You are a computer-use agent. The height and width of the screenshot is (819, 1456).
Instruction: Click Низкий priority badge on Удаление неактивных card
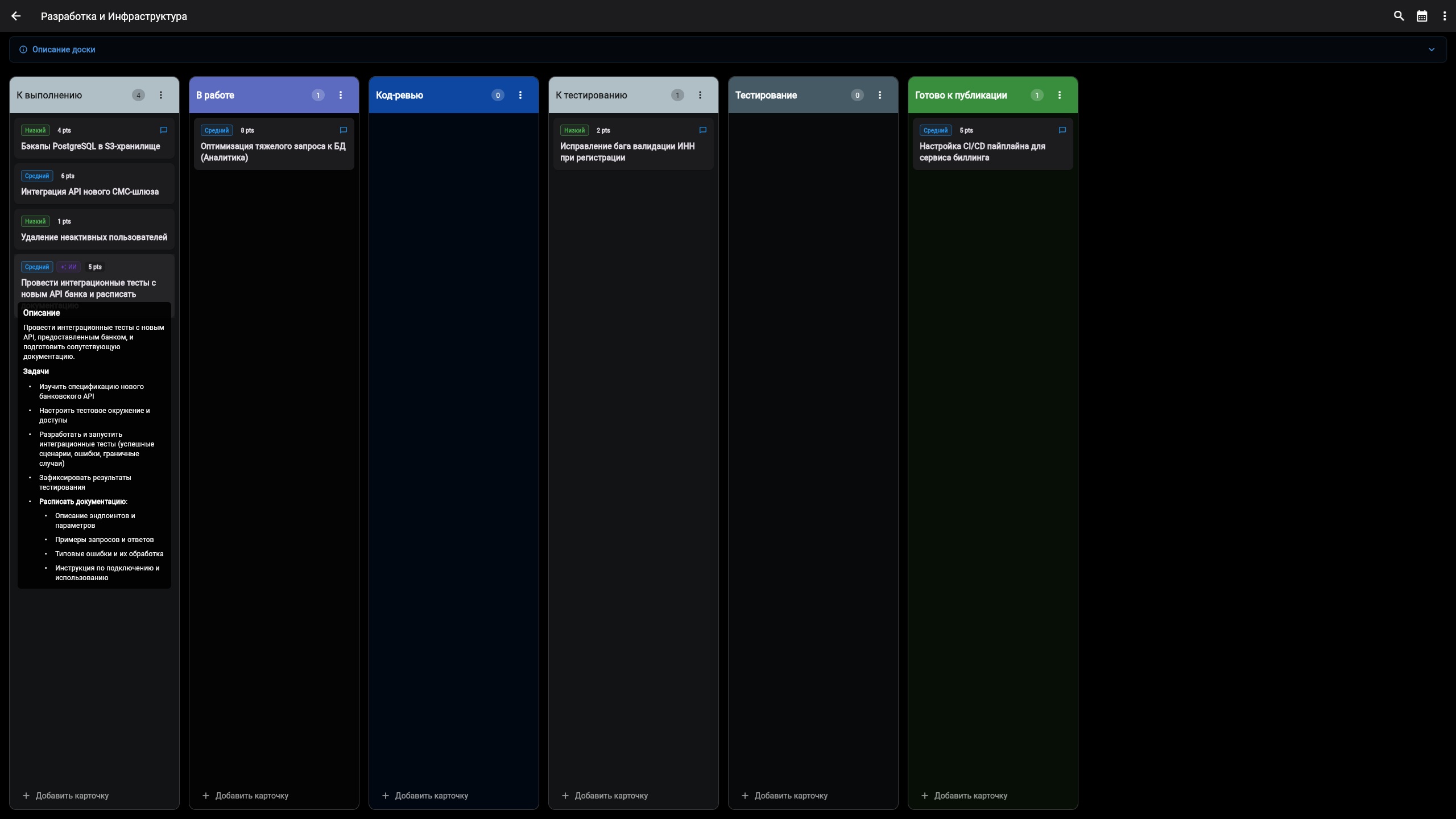[35, 221]
